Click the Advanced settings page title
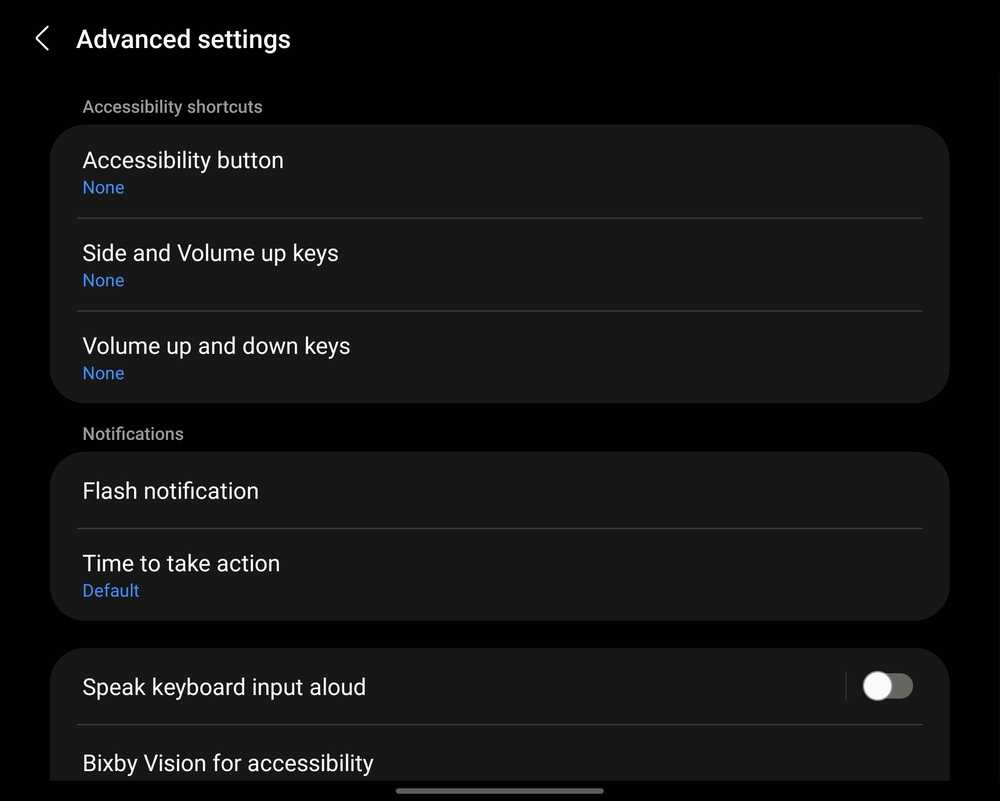The image size is (1000, 801). pos(183,39)
